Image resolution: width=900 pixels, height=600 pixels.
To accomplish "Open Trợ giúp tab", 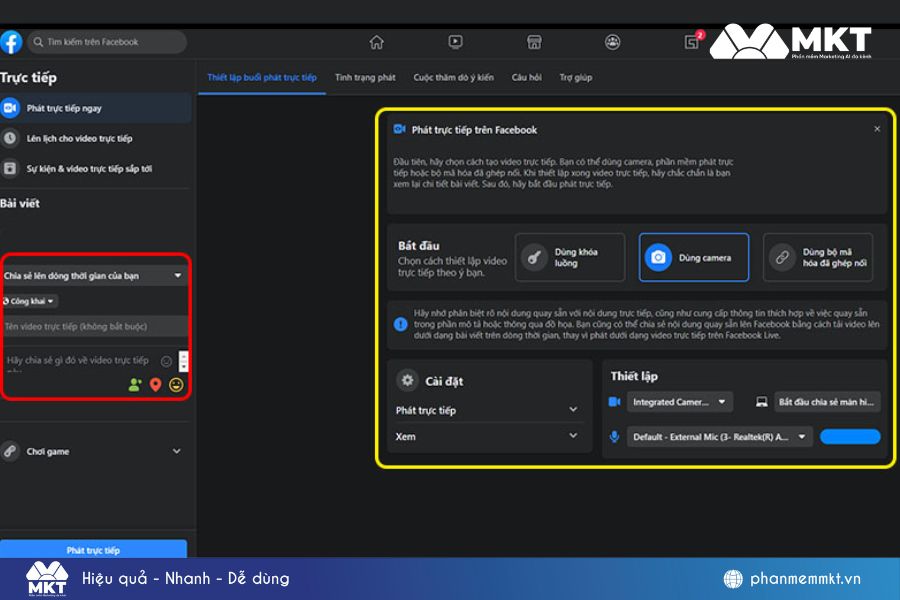I will pos(576,78).
